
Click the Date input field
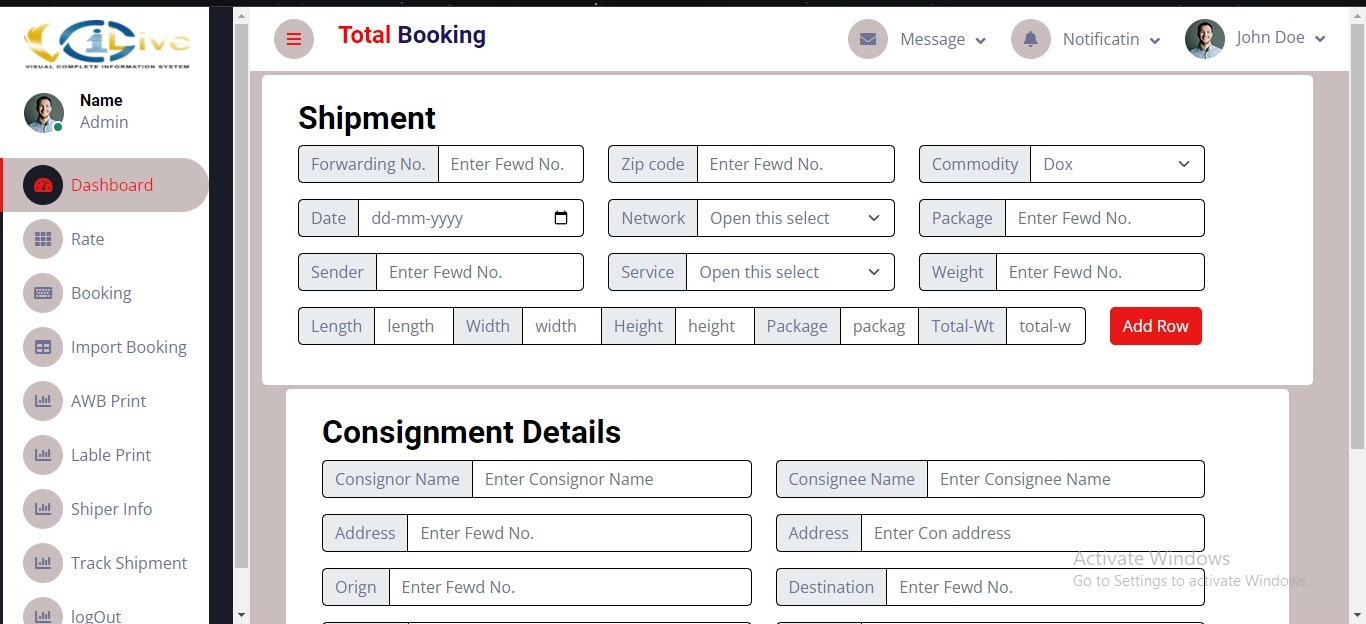click(471, 218)
